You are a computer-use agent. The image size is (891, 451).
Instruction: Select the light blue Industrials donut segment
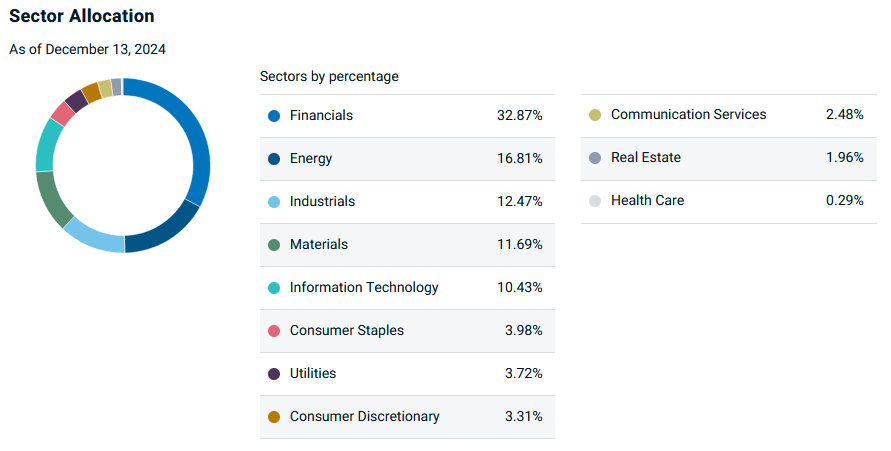[x=94, y=237]
